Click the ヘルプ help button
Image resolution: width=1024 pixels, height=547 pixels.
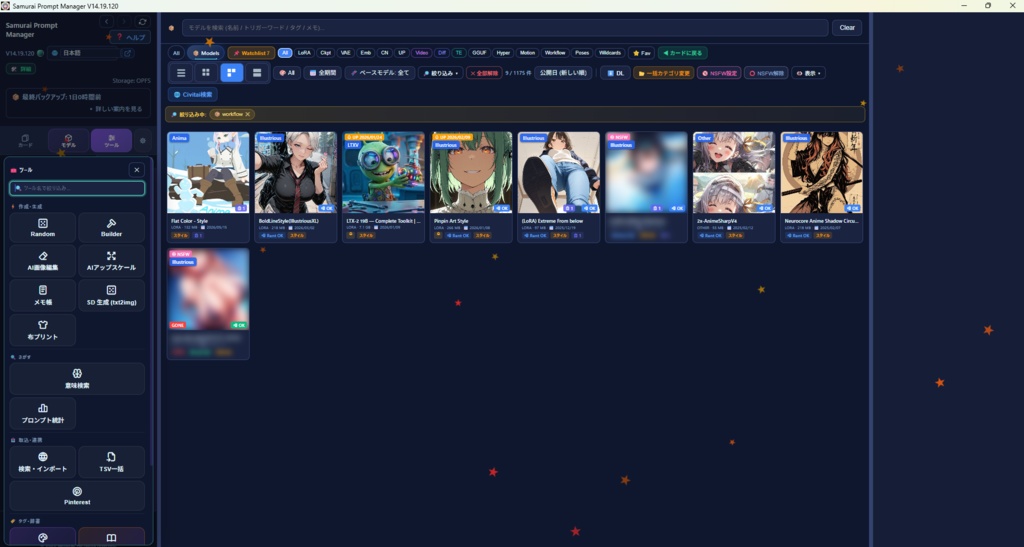point(131,37)
